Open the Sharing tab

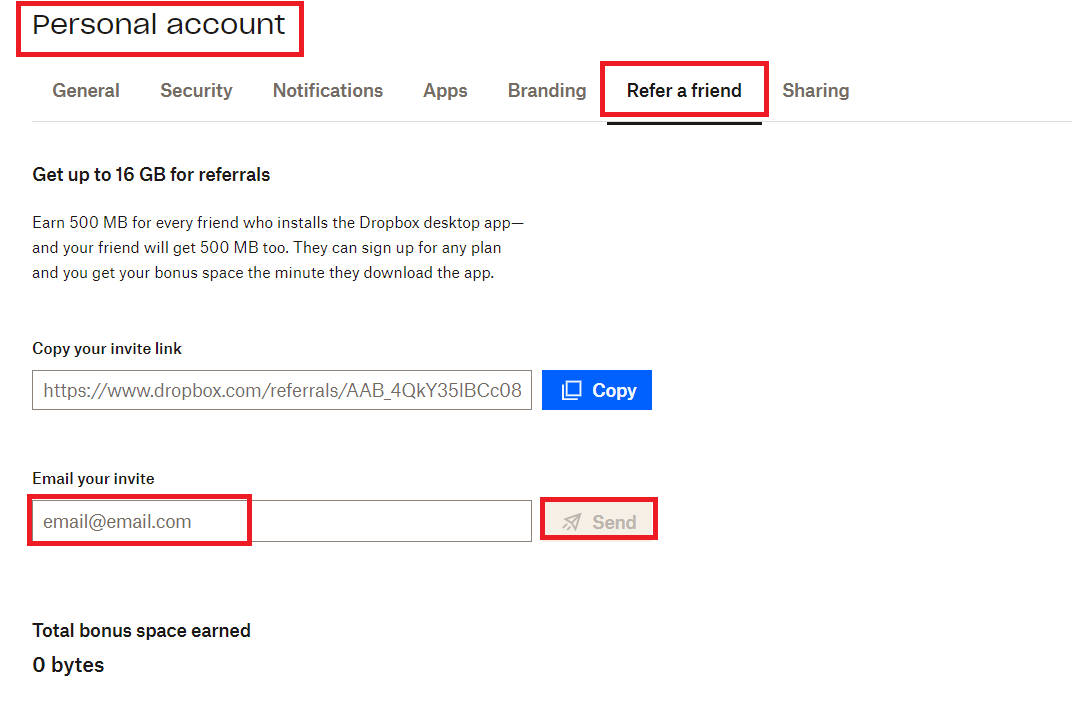point(816,90)
